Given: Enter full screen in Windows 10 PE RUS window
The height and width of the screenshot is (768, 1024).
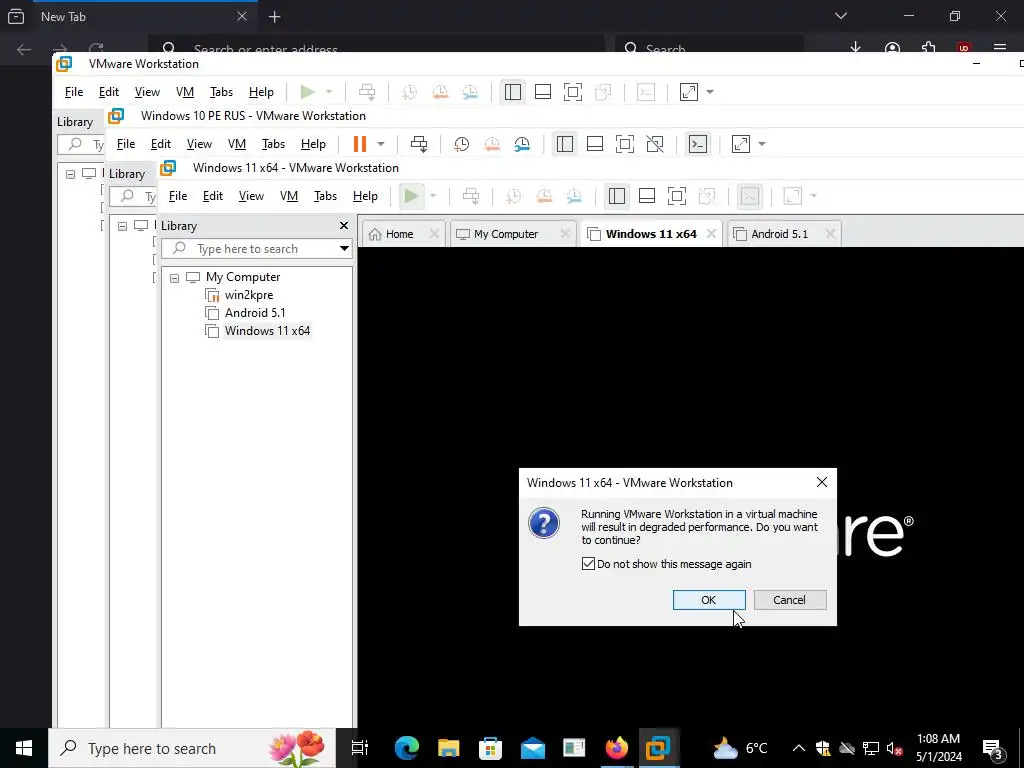Looking at the screenshot, I should pyautogui.click(x=625, y=144).
